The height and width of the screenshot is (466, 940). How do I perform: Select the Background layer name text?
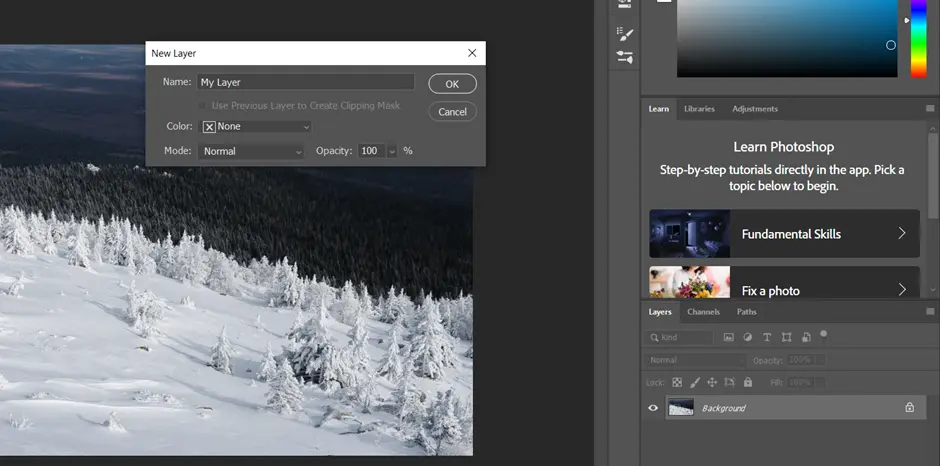pyautogui.click(x=724, y=408)
